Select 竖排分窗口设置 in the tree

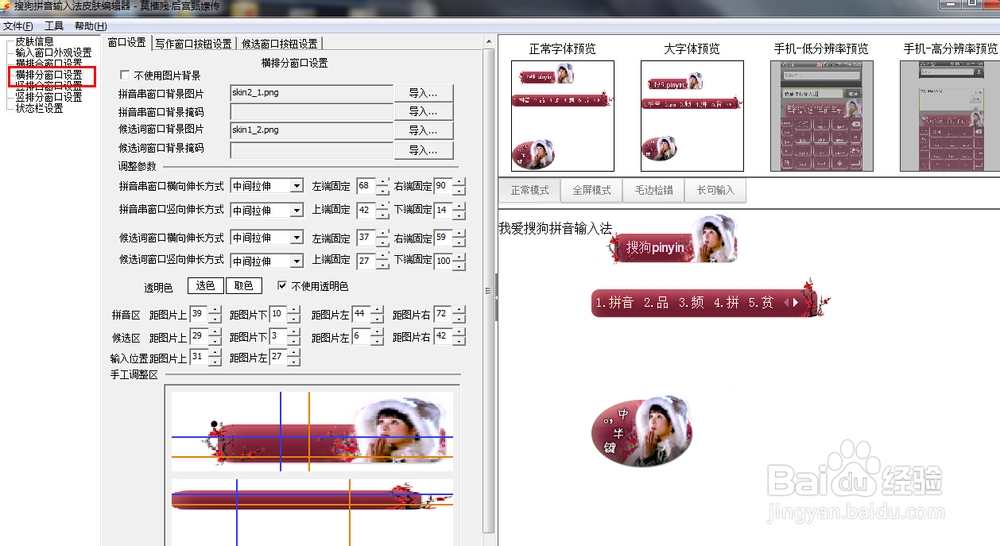49,97
